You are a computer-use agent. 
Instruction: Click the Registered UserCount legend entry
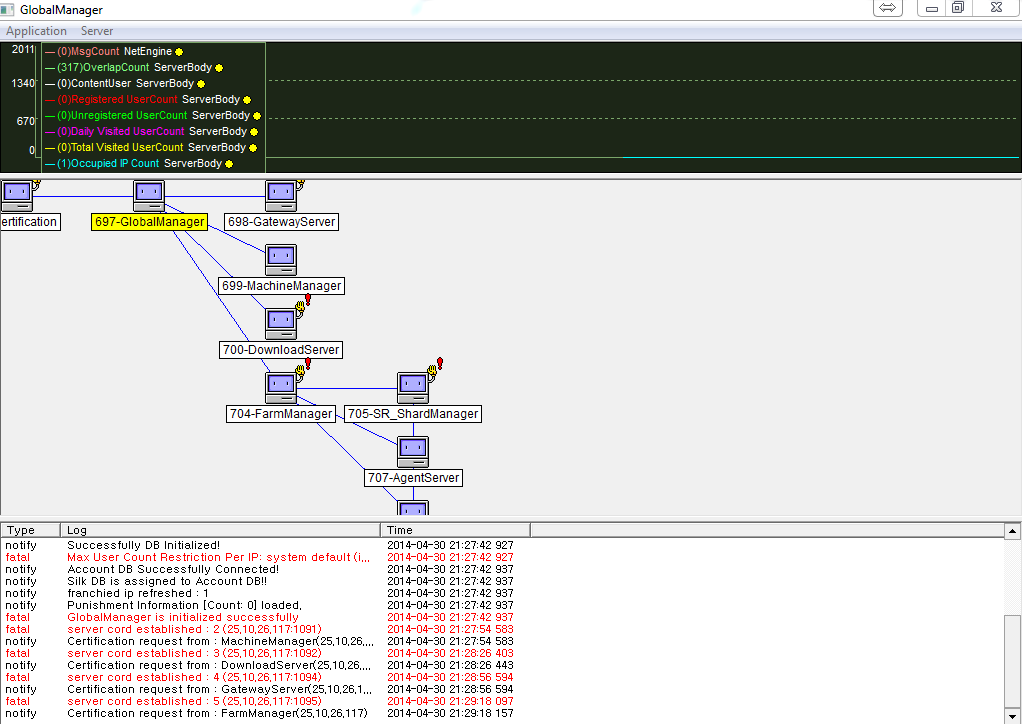coord(147,100)
